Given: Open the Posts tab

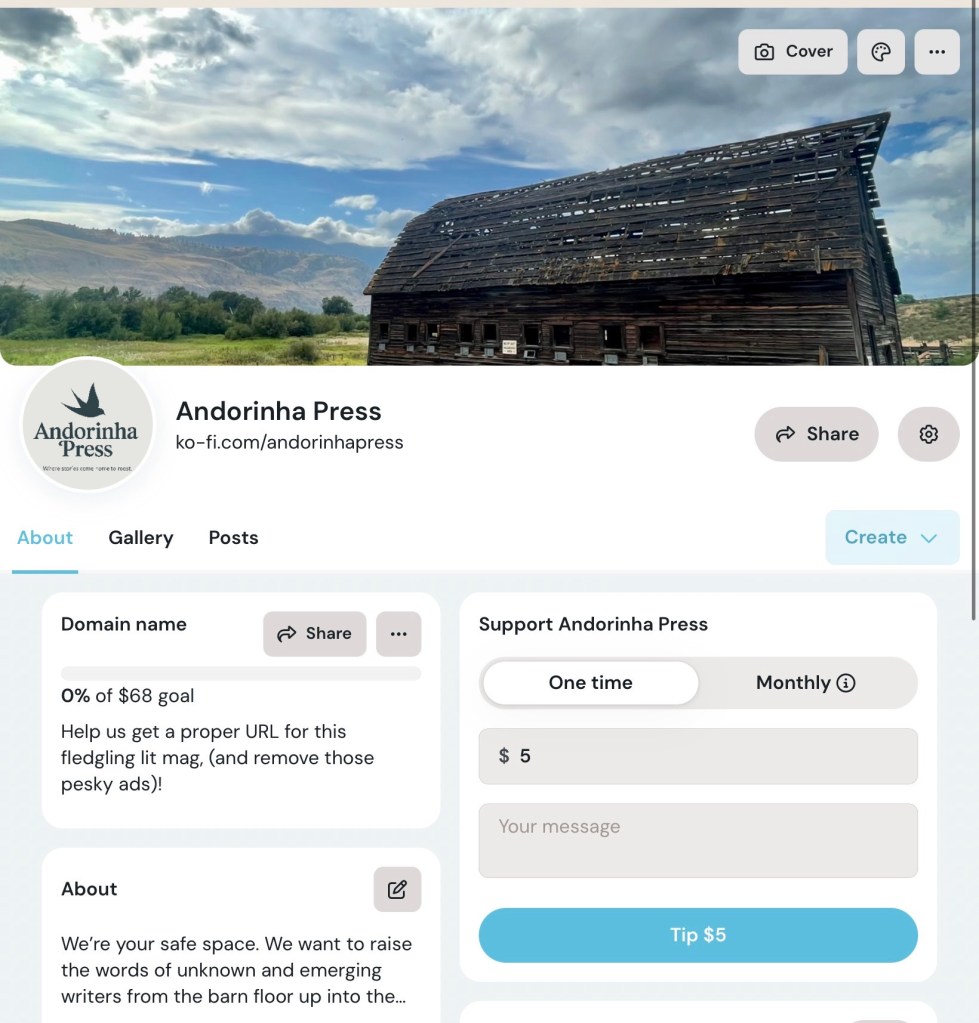Looking at the screenshot, I should pyautogui.click(x=233, y=537).
